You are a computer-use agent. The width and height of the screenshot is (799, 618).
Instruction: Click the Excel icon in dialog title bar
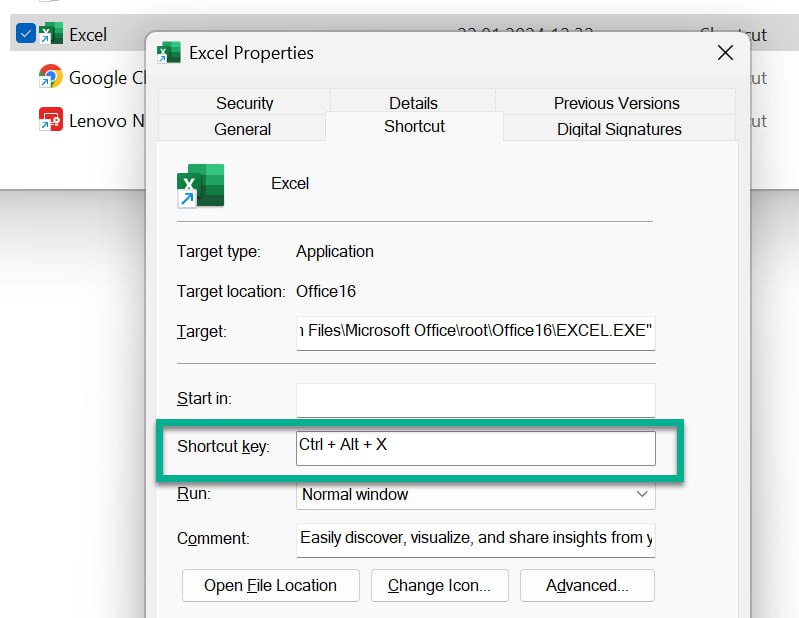click(x=169, y=52)
